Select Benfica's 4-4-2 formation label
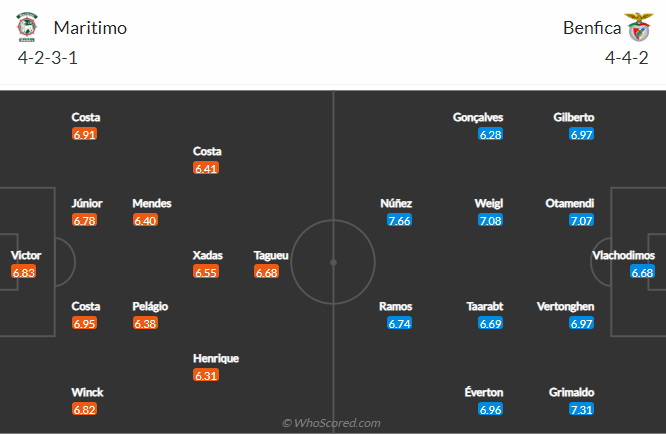This screenshot has width=666, height=434. tap(627, 57)
